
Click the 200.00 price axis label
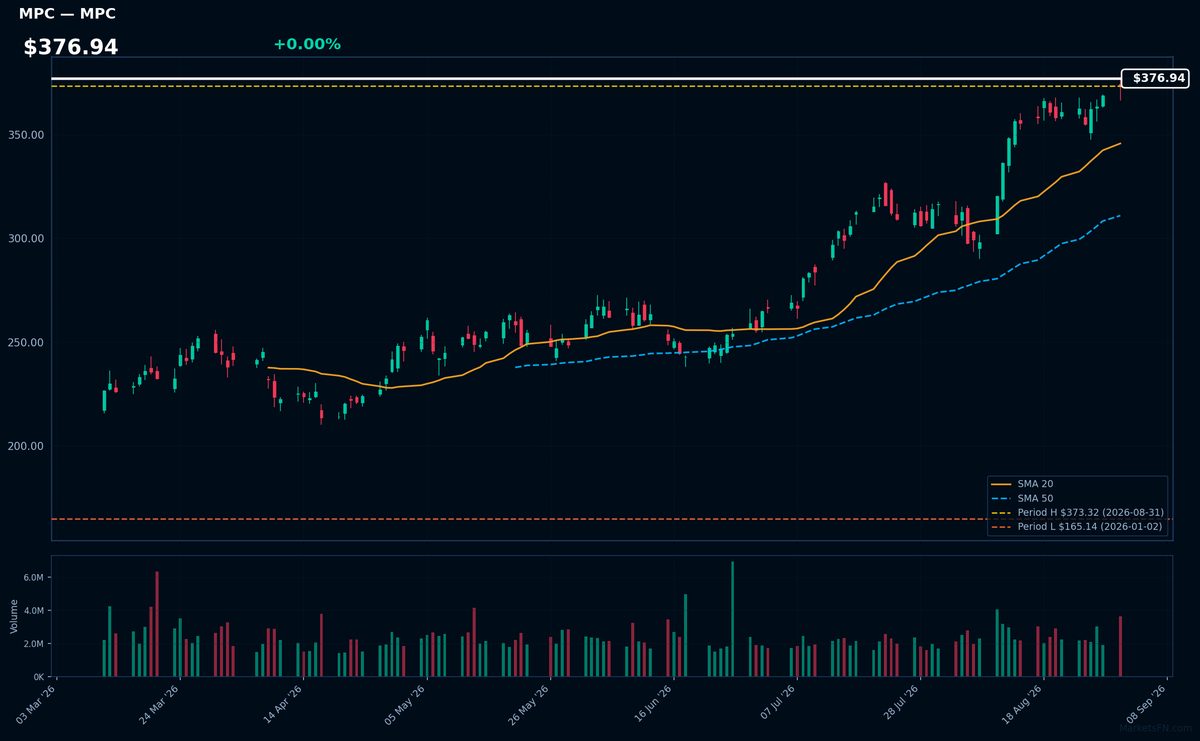click(27, 447)
